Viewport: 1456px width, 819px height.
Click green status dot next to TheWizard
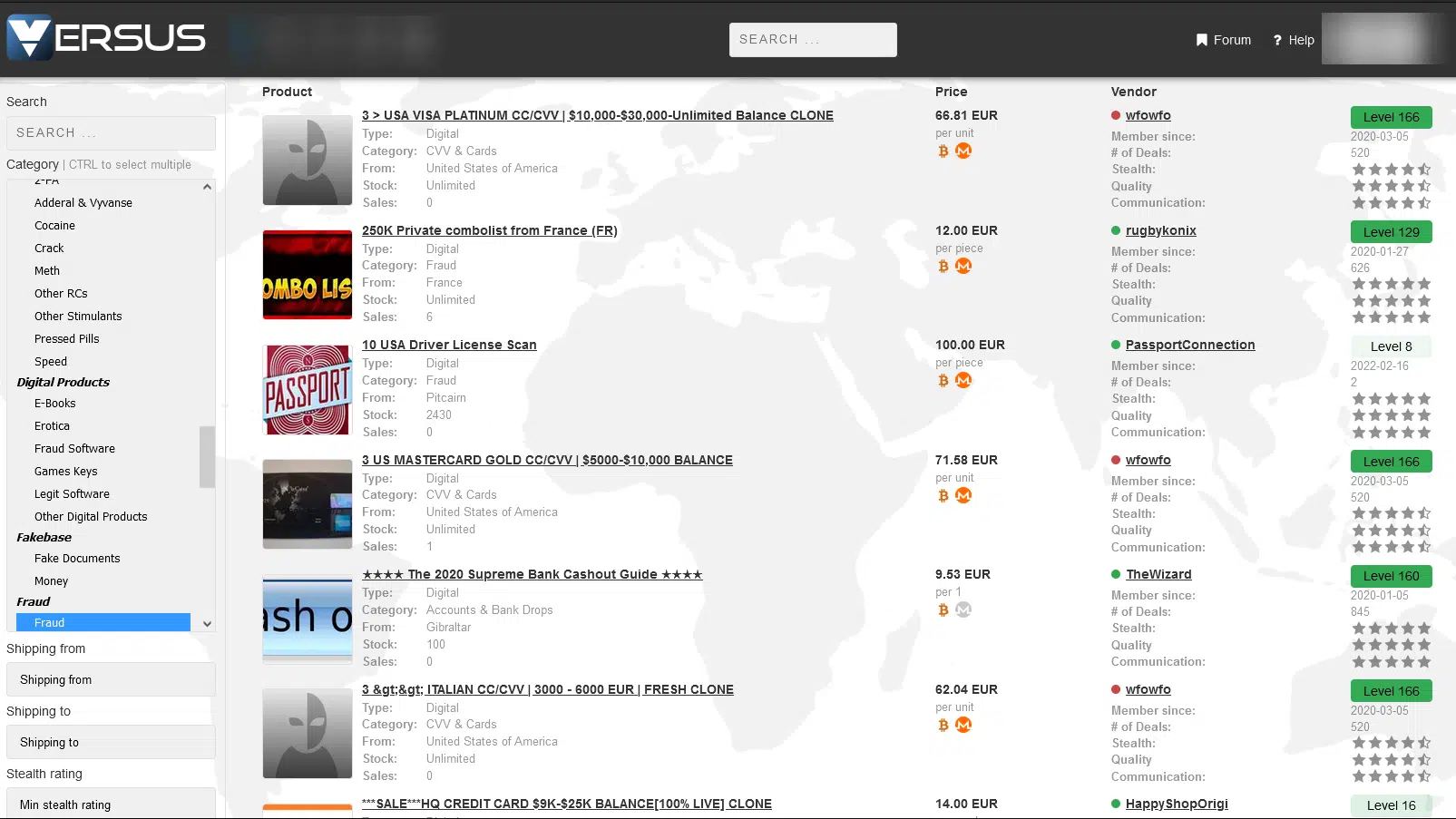pyautogui.click(x=1116, y=574)
